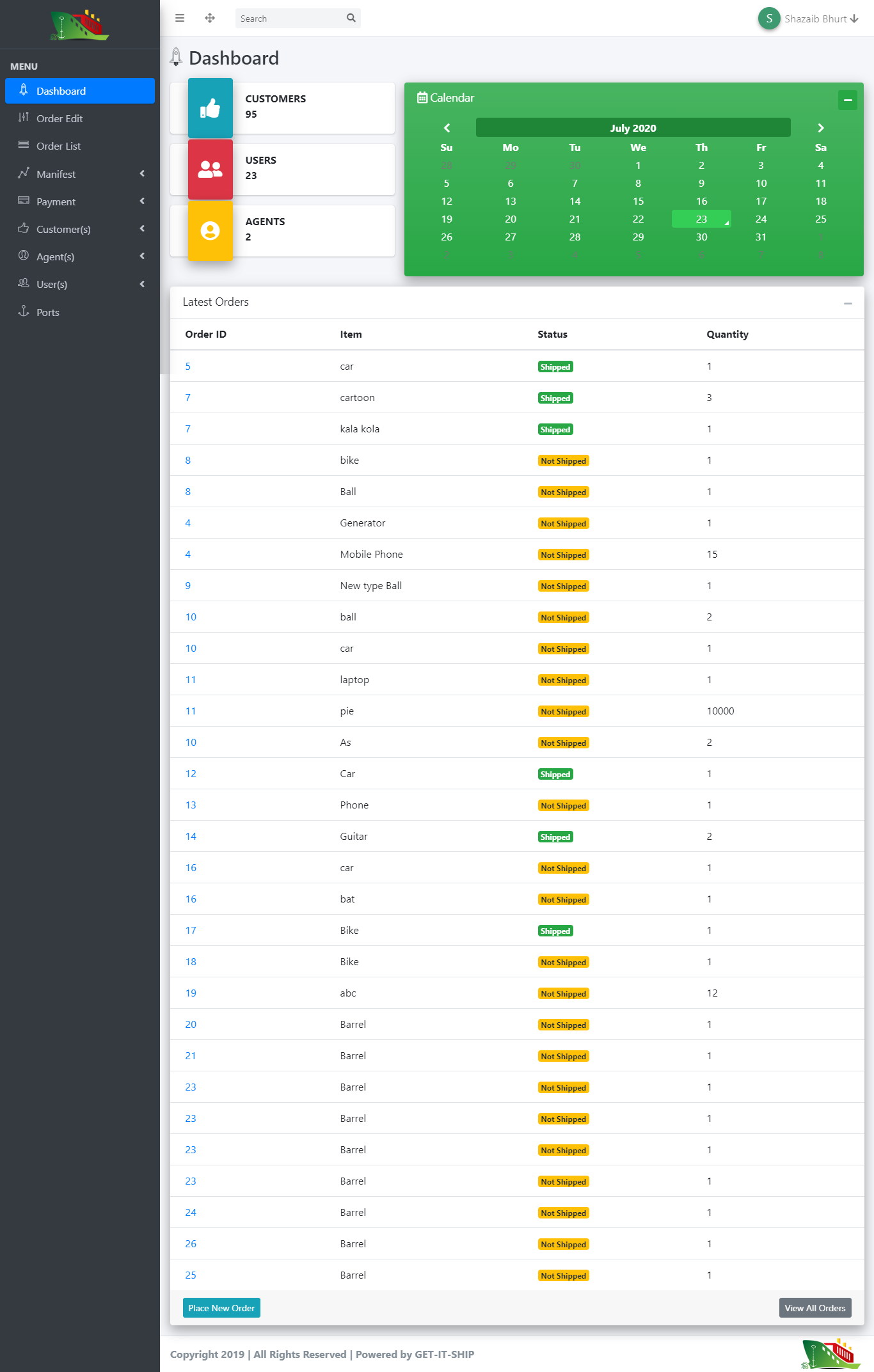Click the rocket icon beside Dashboard heading

tap(176, 58)
